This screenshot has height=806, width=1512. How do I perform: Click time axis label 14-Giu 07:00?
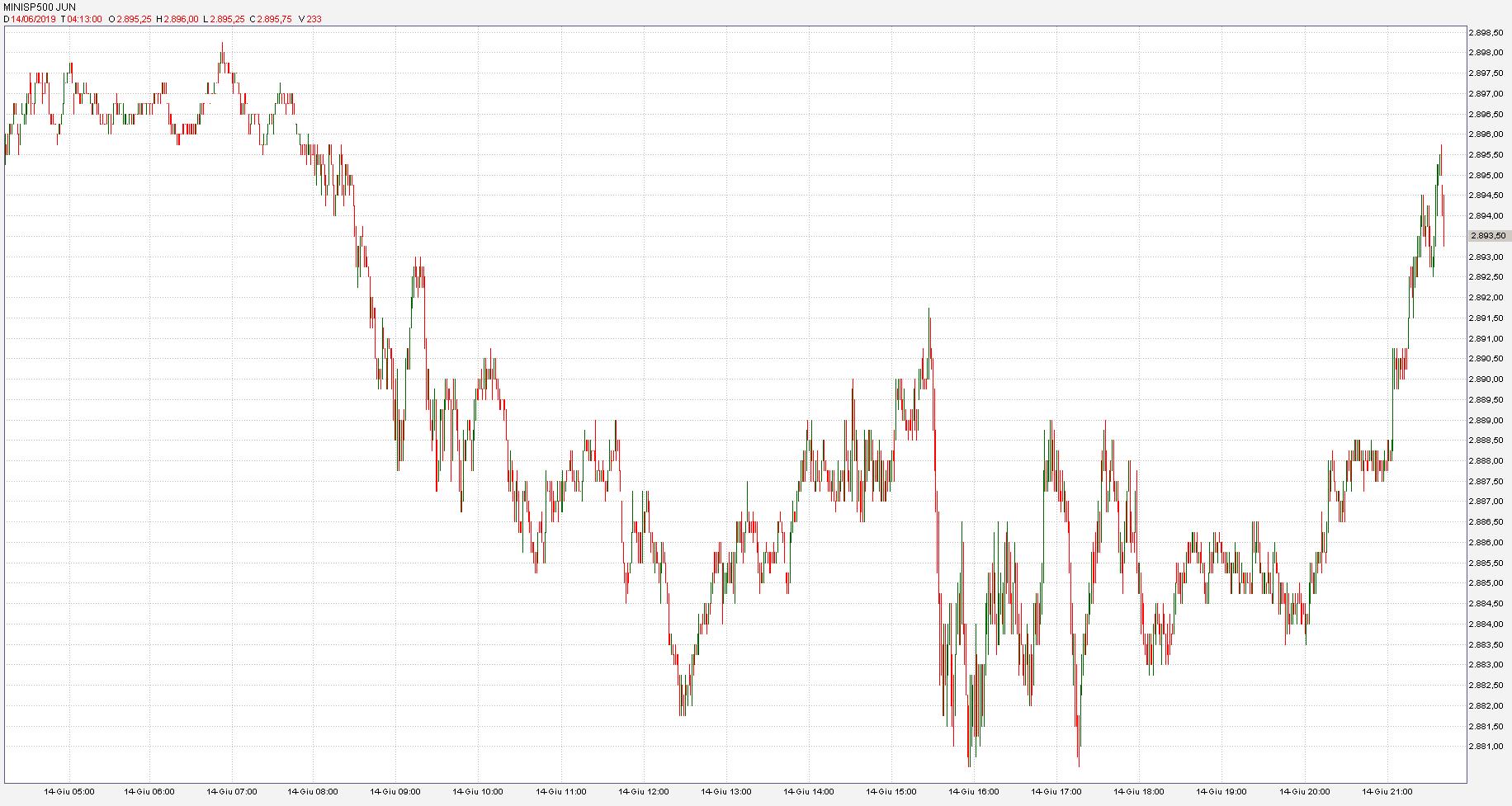click(231, 792)
